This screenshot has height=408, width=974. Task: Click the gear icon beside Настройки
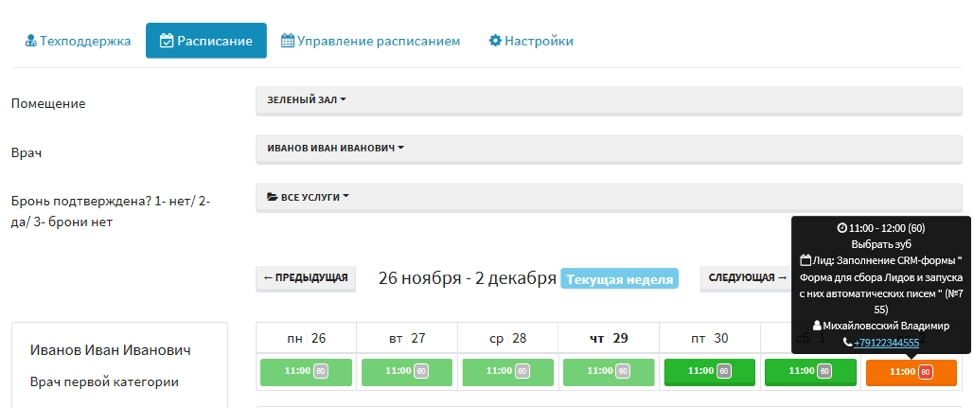(x=494, y=41)
